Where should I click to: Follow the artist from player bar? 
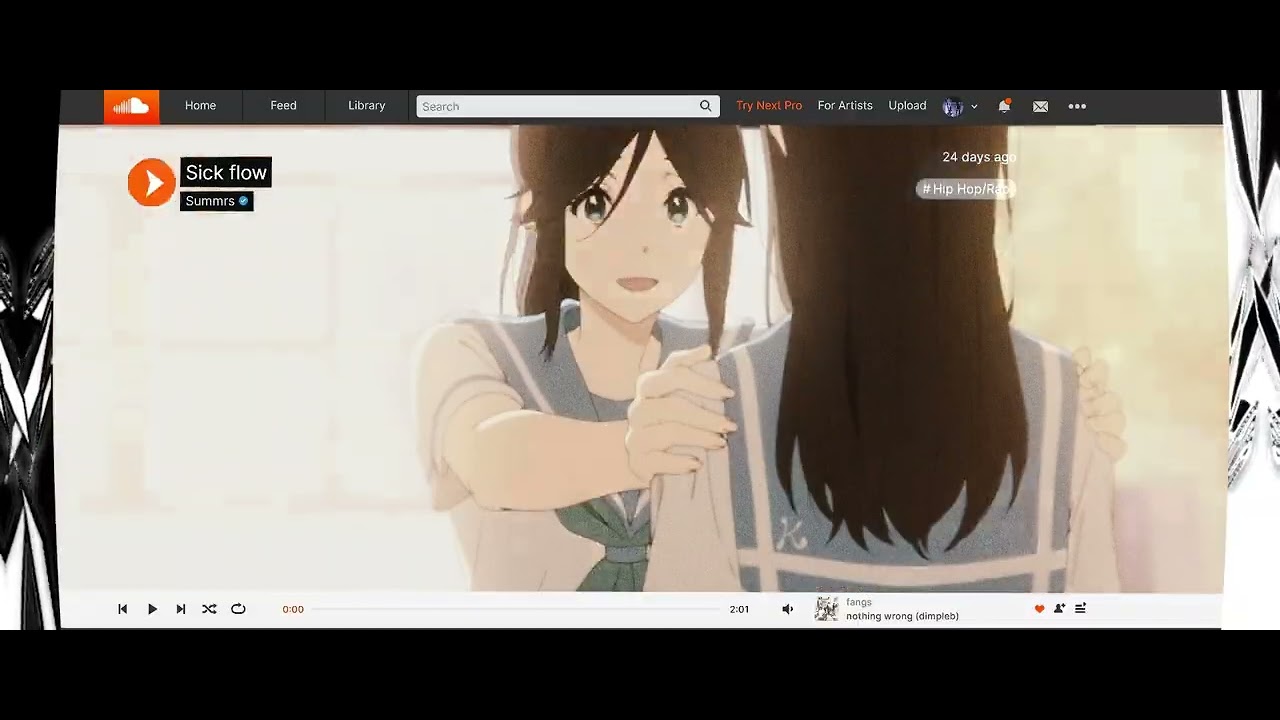tap(1059, 609)
